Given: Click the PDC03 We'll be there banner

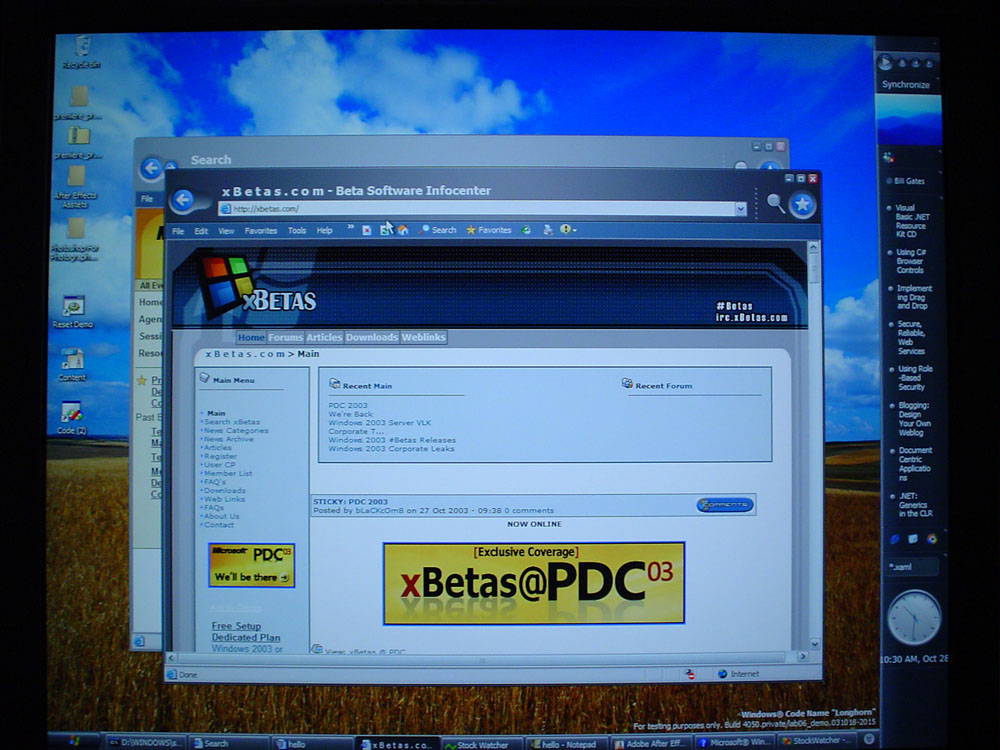Looking at the screenshot, I should click(251, 565).
